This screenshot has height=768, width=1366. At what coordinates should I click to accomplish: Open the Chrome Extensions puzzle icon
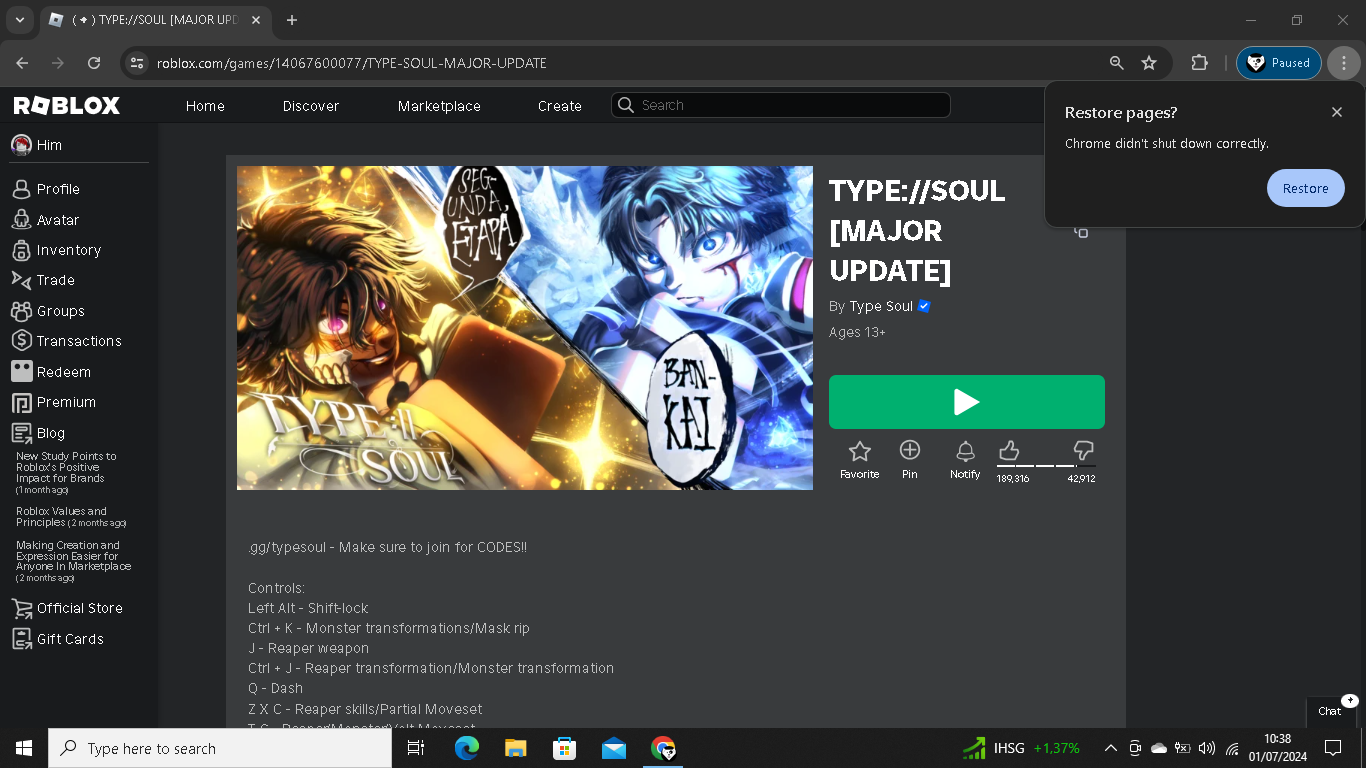point(1199,63)
